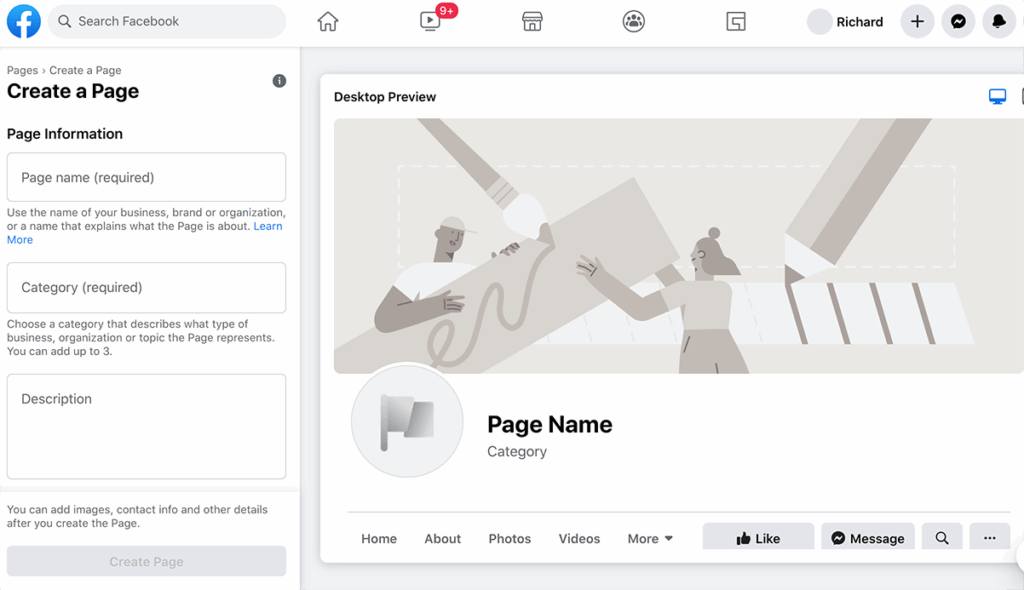Image resolution: width=1024 pixels, height=590 pixels.
Task: Click the Search Facebook box
Action: [167, 21]
